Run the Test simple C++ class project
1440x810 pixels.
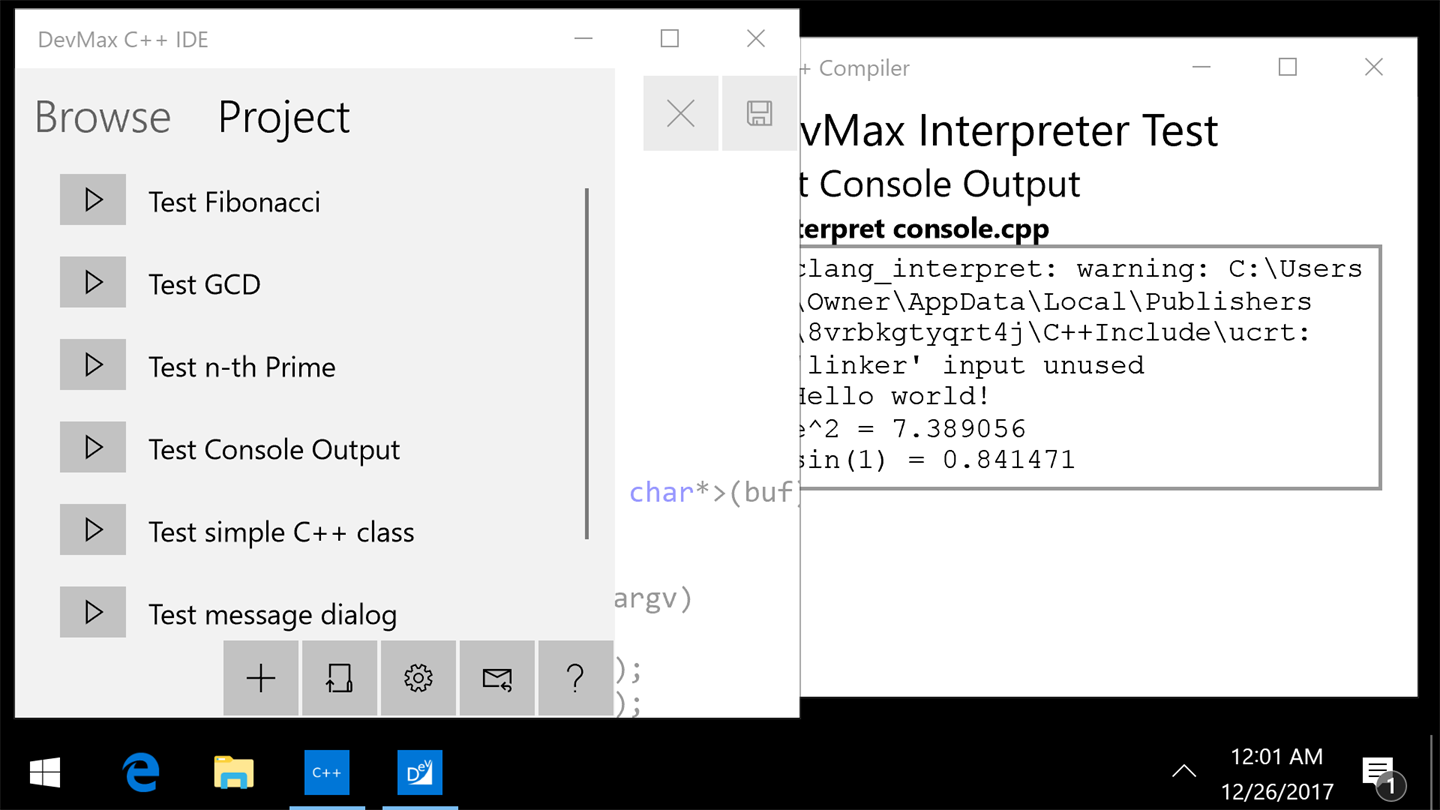(93, 530)
